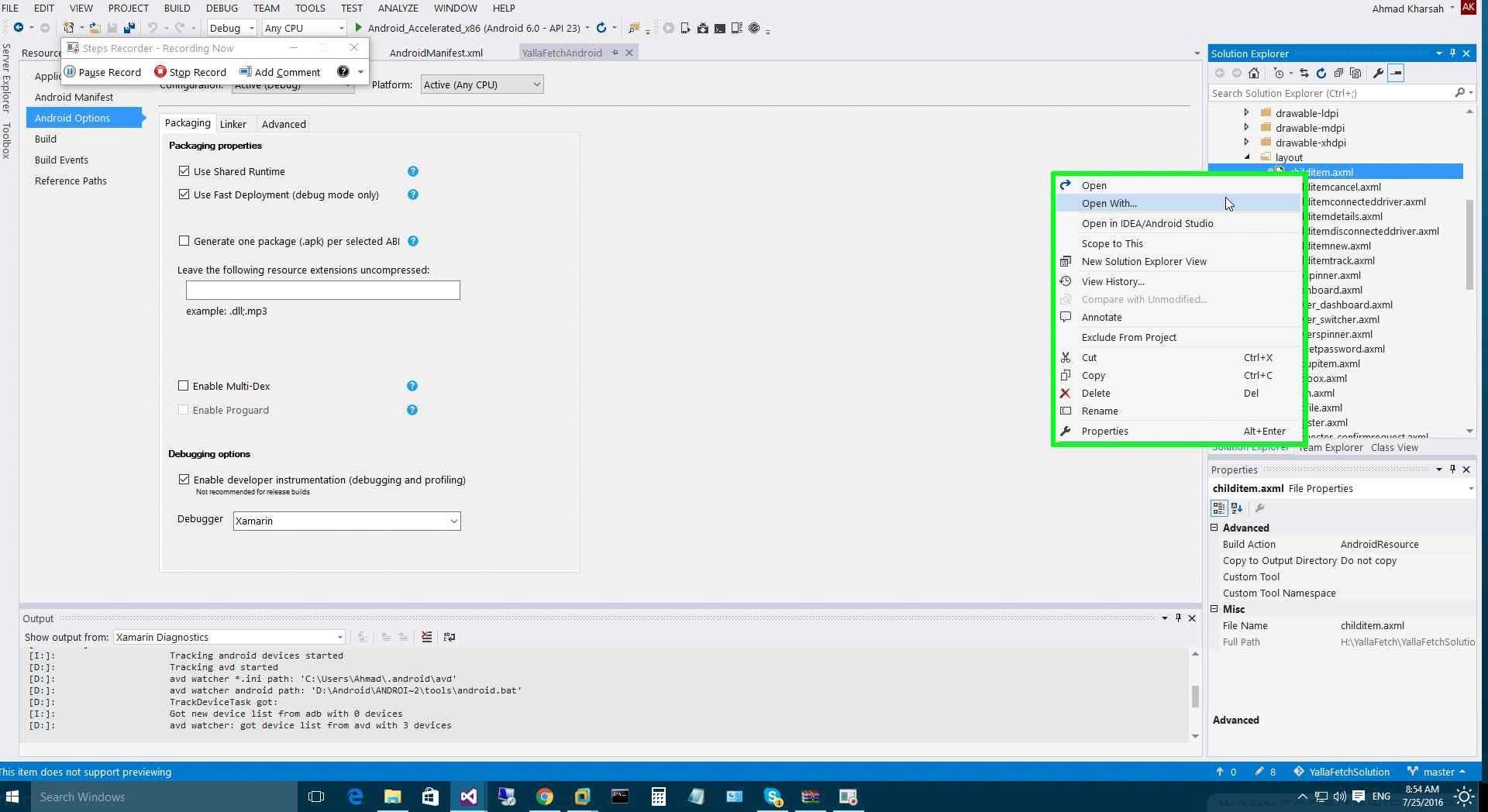The height and width of the screenshot is (812, 1488).
Task: Open the Show output from dropdown
Action: pos(229,637)
